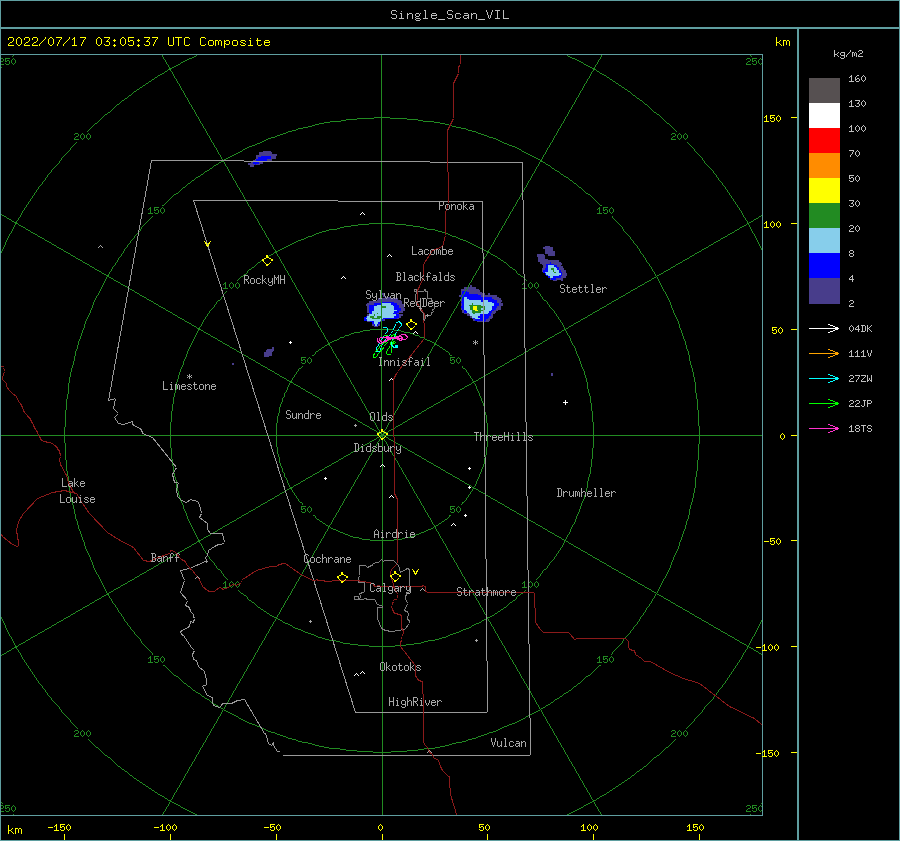Click the Olds city label
This screenshot has height=841, width=900.
(x=381, y=417)
